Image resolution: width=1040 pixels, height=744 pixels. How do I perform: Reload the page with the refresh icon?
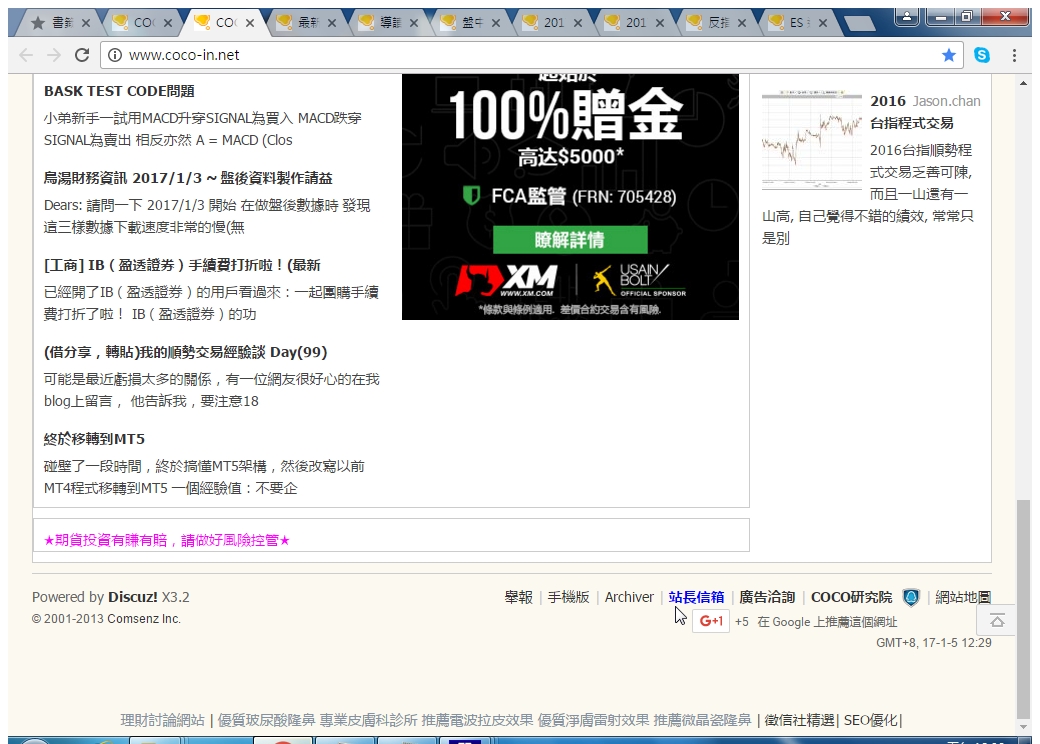pos(82,55)
